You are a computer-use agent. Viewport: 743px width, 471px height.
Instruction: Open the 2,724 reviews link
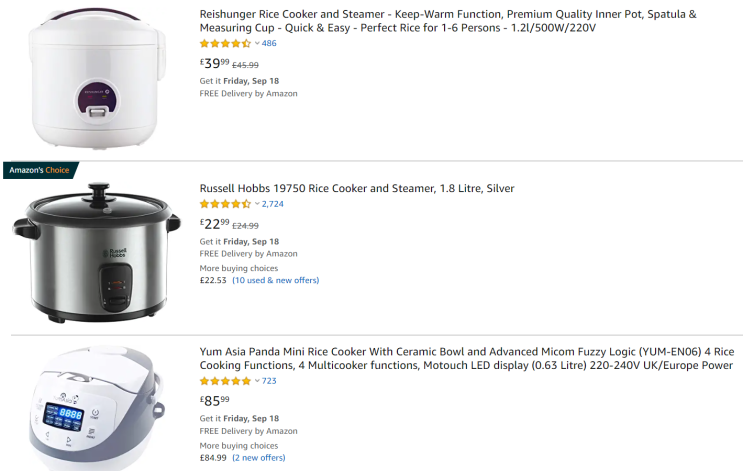tap(273, 204)
